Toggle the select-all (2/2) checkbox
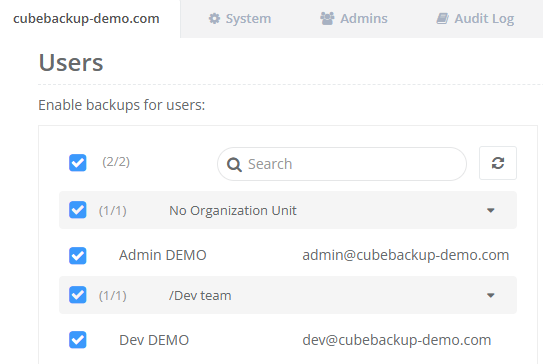The image size is (543, 364). pos(78,163)
